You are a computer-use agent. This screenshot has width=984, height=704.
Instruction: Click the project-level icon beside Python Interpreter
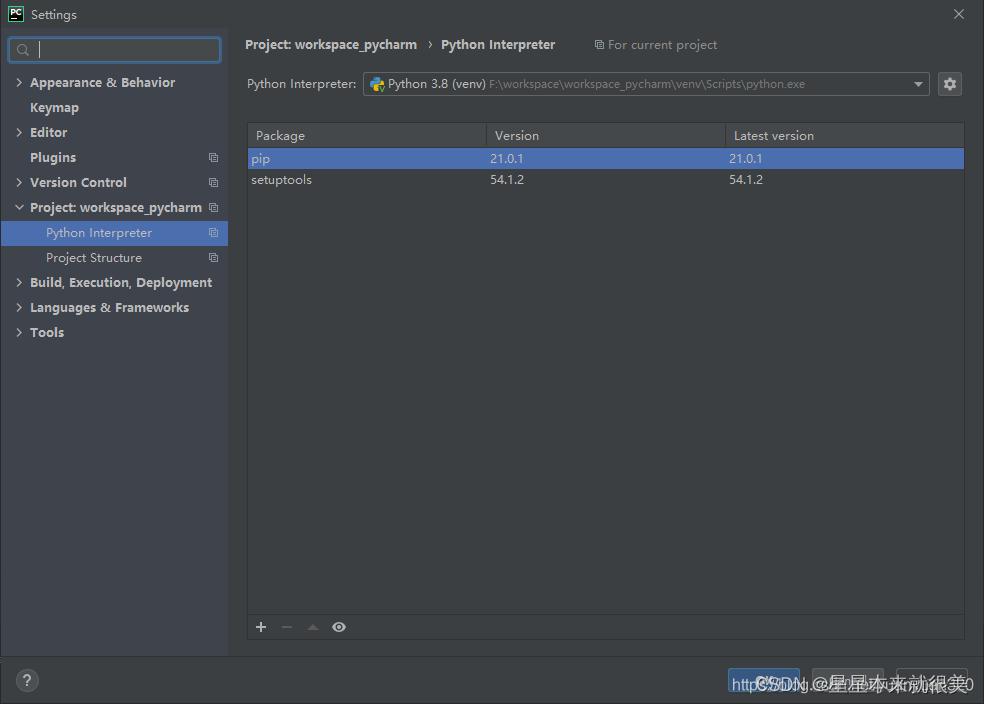point(213,233)
